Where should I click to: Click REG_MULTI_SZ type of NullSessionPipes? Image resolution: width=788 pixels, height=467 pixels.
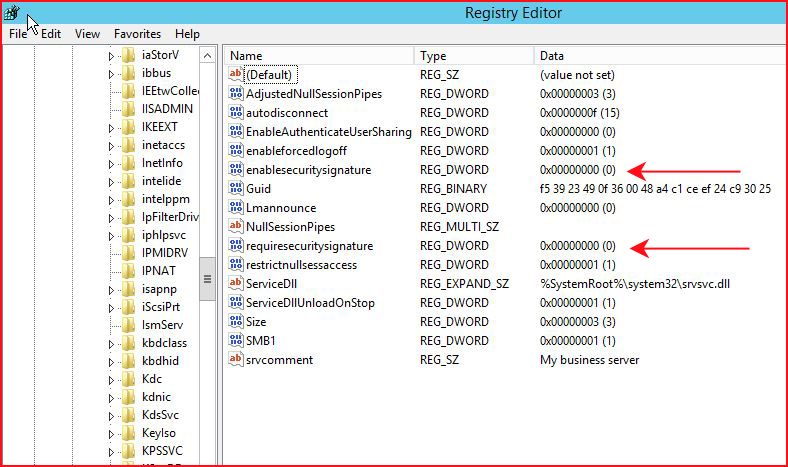[x=459, y=227]
